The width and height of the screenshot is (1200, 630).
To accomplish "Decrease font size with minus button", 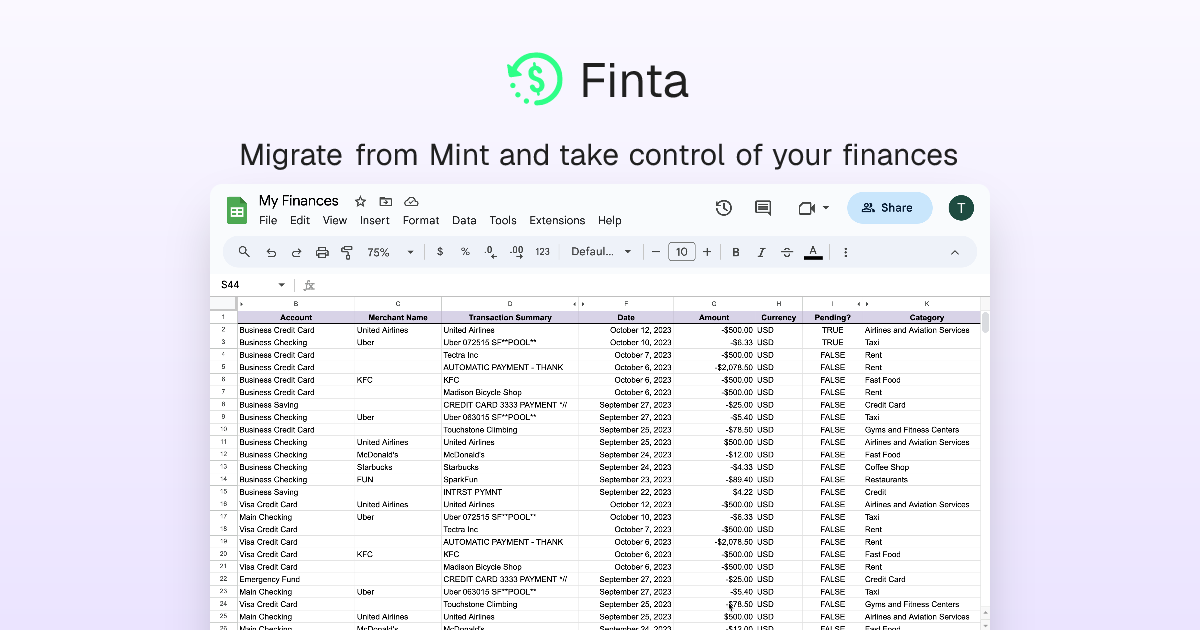I will tap(656, 252).
